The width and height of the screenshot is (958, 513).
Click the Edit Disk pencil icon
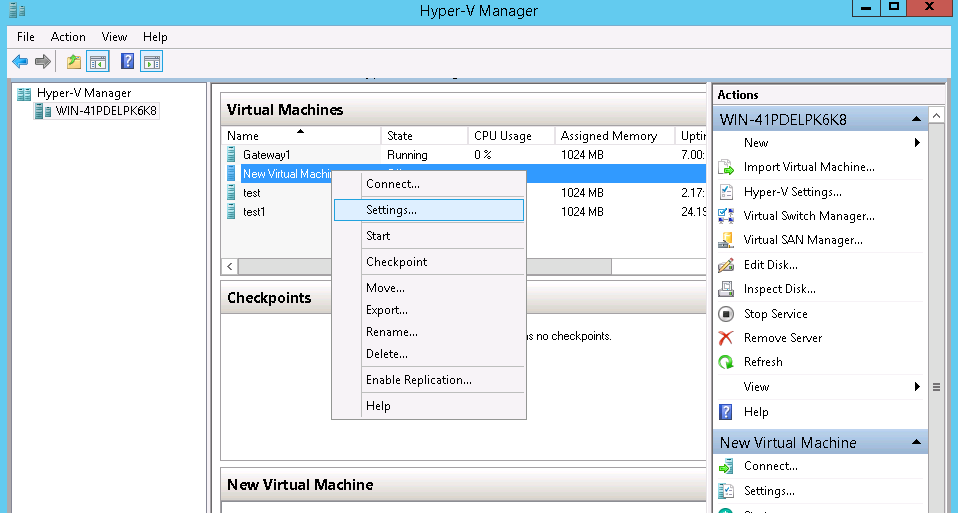click(x=726, y=264)
